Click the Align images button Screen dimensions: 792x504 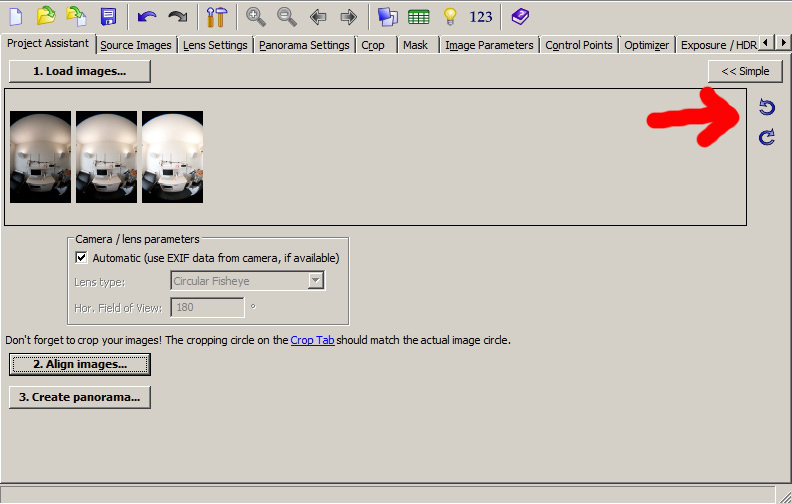point(80,364)
